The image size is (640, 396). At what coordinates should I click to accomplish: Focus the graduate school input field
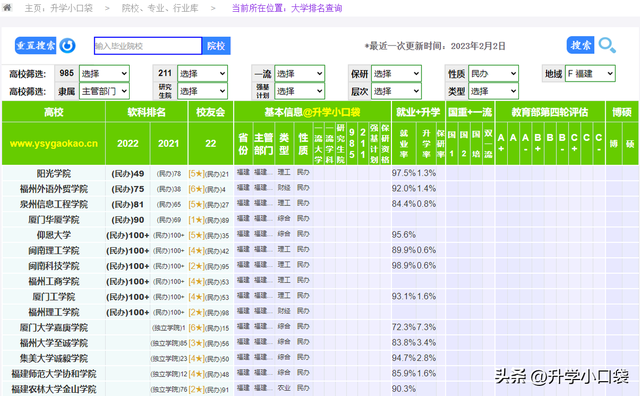(148, 46)
